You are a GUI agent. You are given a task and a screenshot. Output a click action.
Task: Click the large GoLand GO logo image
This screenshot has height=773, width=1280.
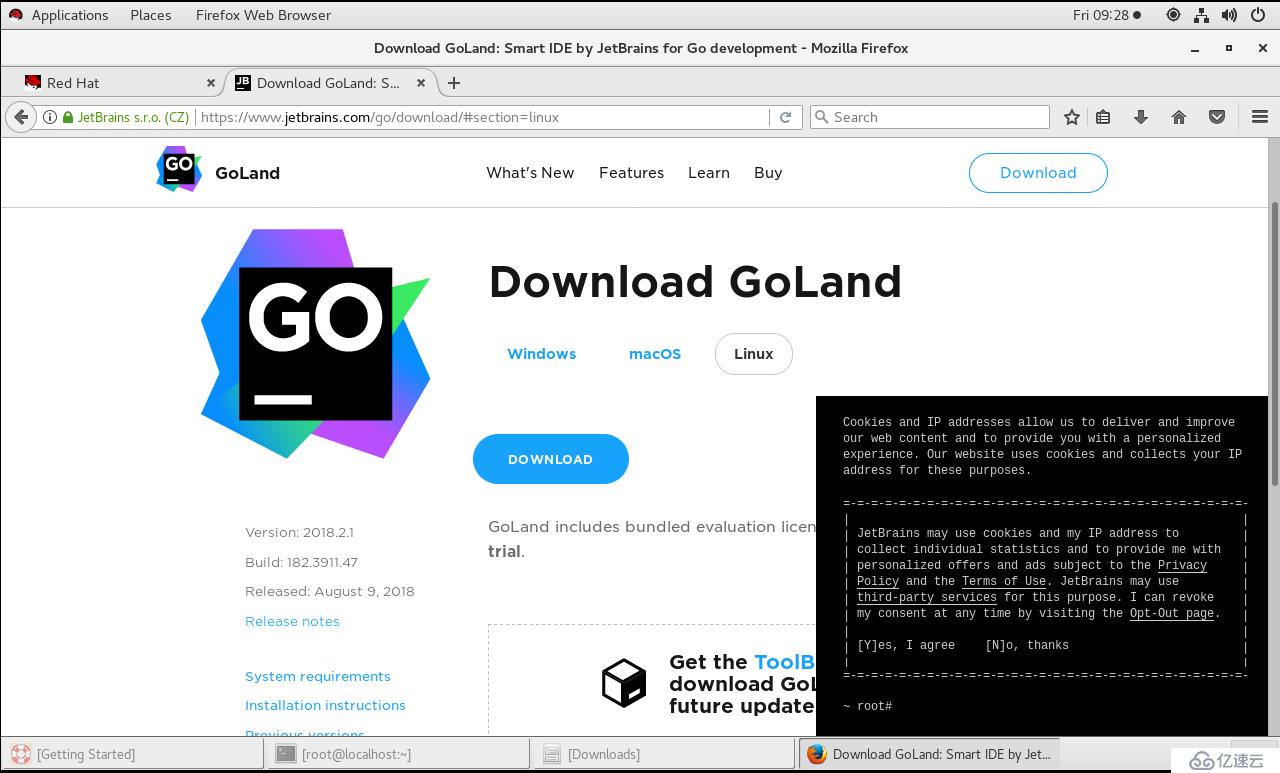pyautogui.click(x=316, y=343)
